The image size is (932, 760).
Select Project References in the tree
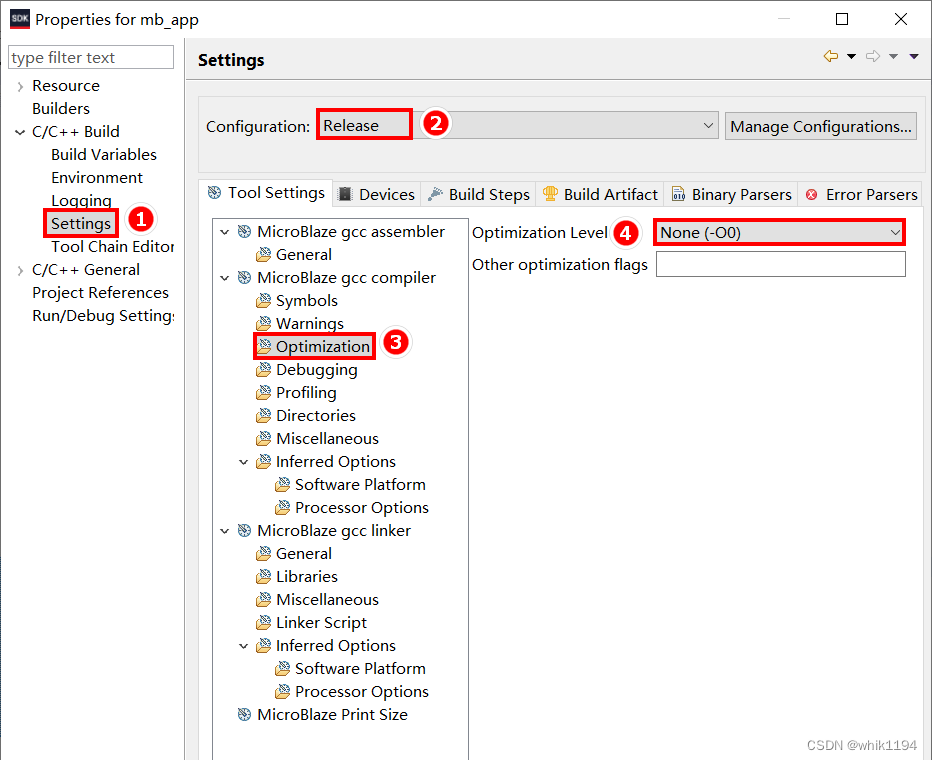click(100, 292)
